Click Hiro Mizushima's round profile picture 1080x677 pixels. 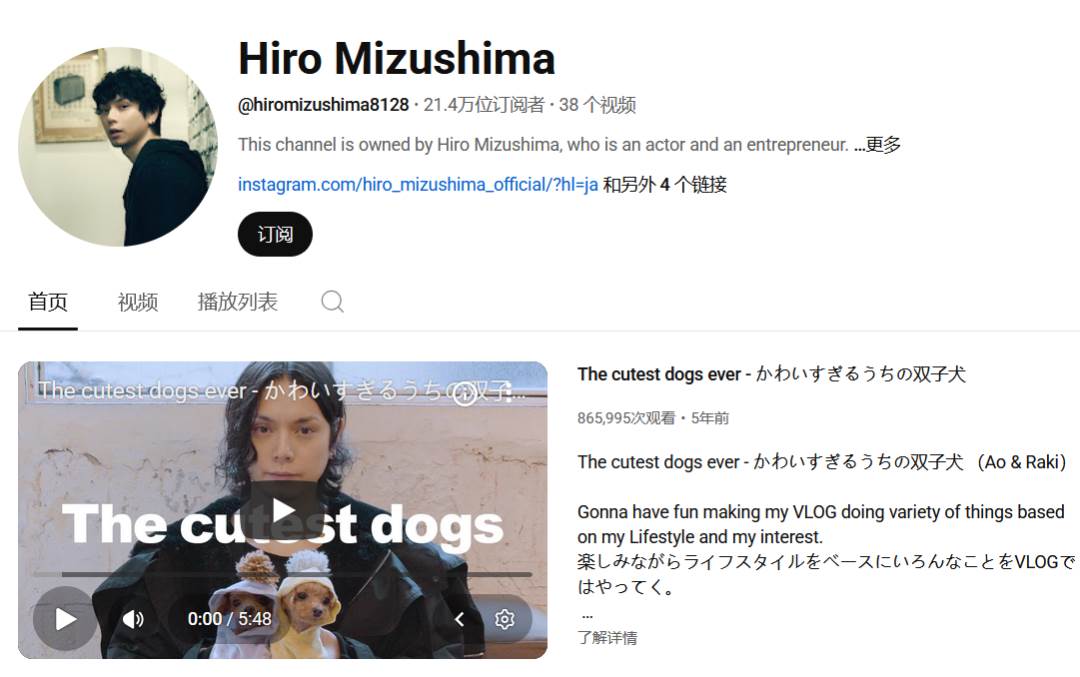118,146
